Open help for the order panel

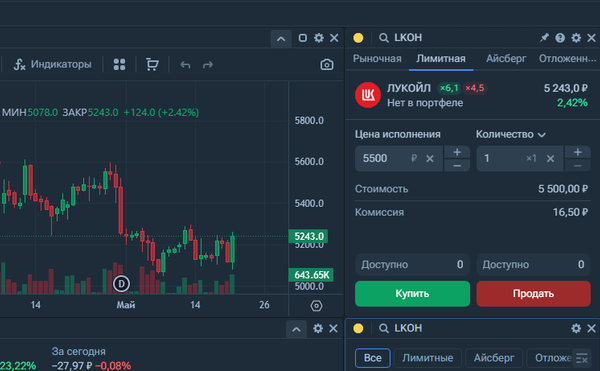(x=560, y=37)
